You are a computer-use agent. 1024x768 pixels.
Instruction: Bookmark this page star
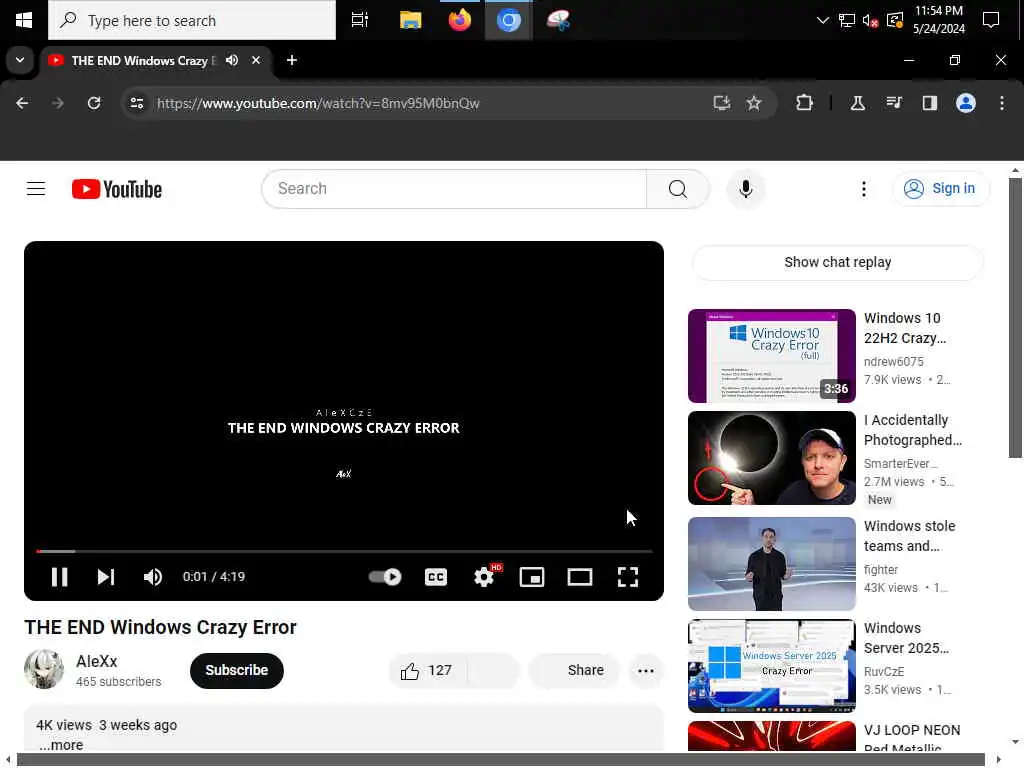[754, 103]
